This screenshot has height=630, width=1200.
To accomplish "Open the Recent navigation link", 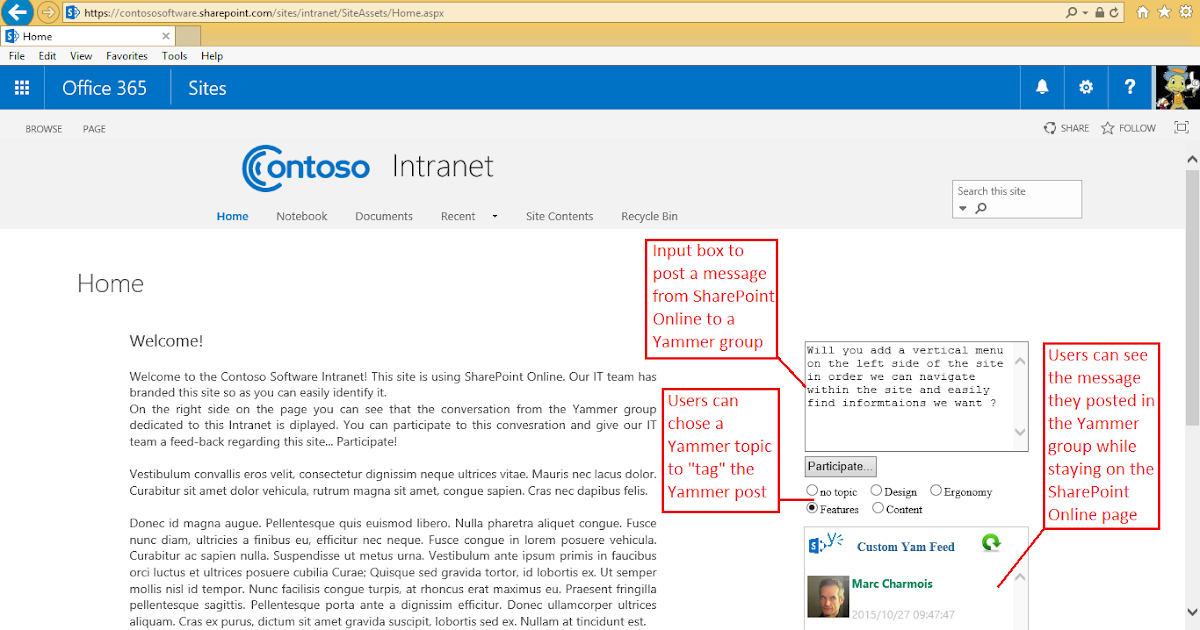I will [x=458, y=216].
